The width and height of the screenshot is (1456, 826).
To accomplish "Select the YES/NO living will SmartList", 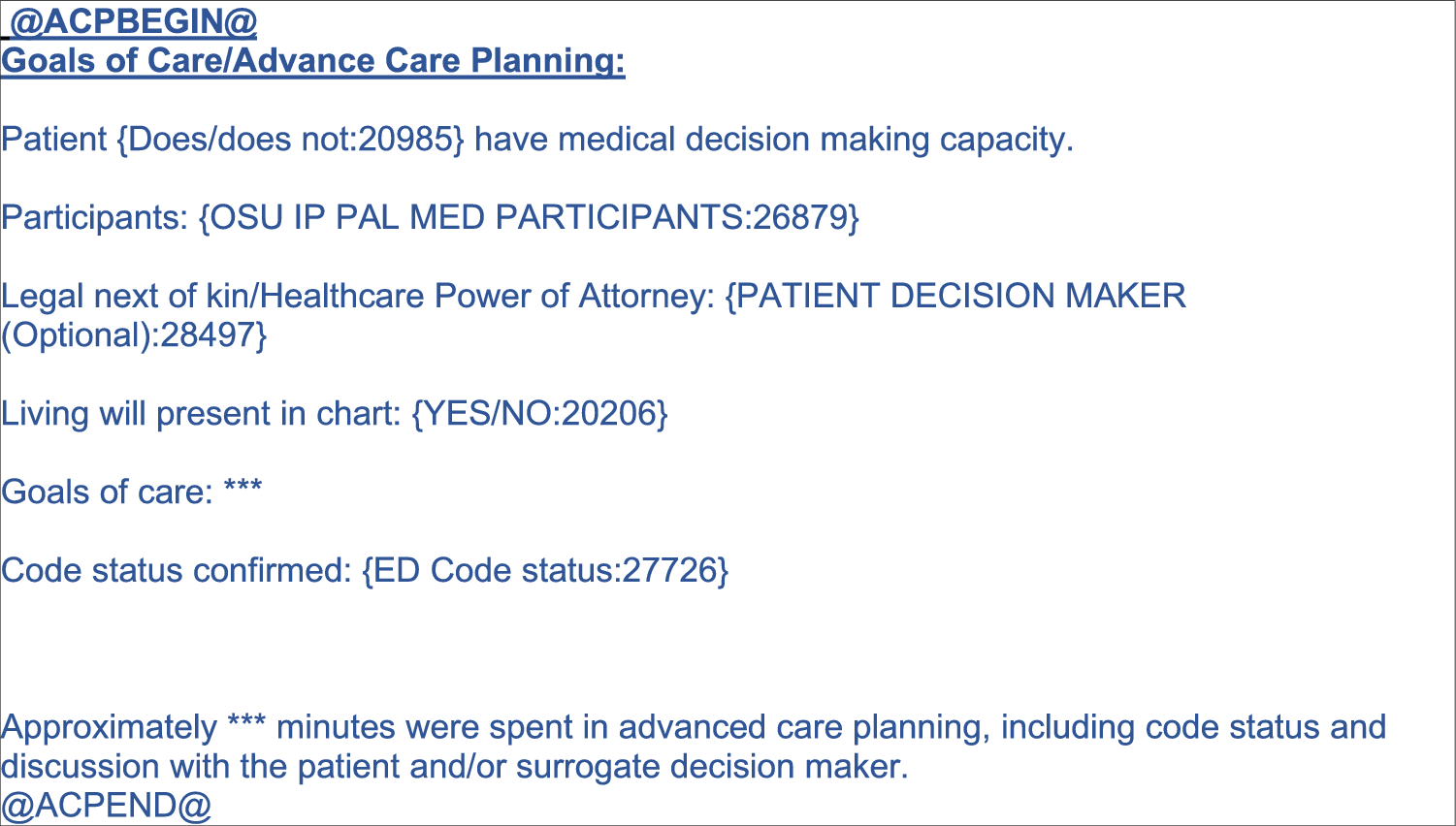I will tap(539, 414).
